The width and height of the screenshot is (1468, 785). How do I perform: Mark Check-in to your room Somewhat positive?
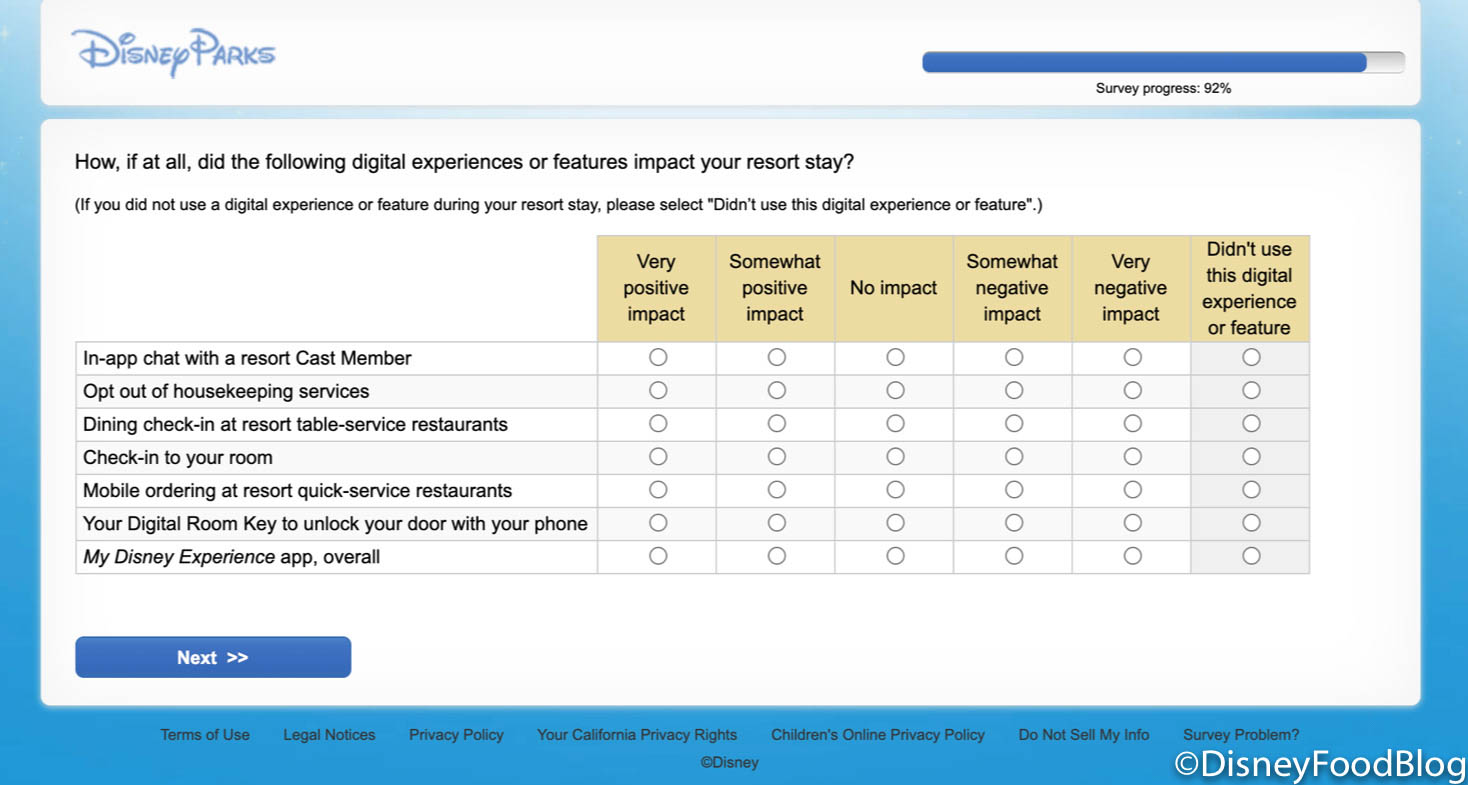776,457
